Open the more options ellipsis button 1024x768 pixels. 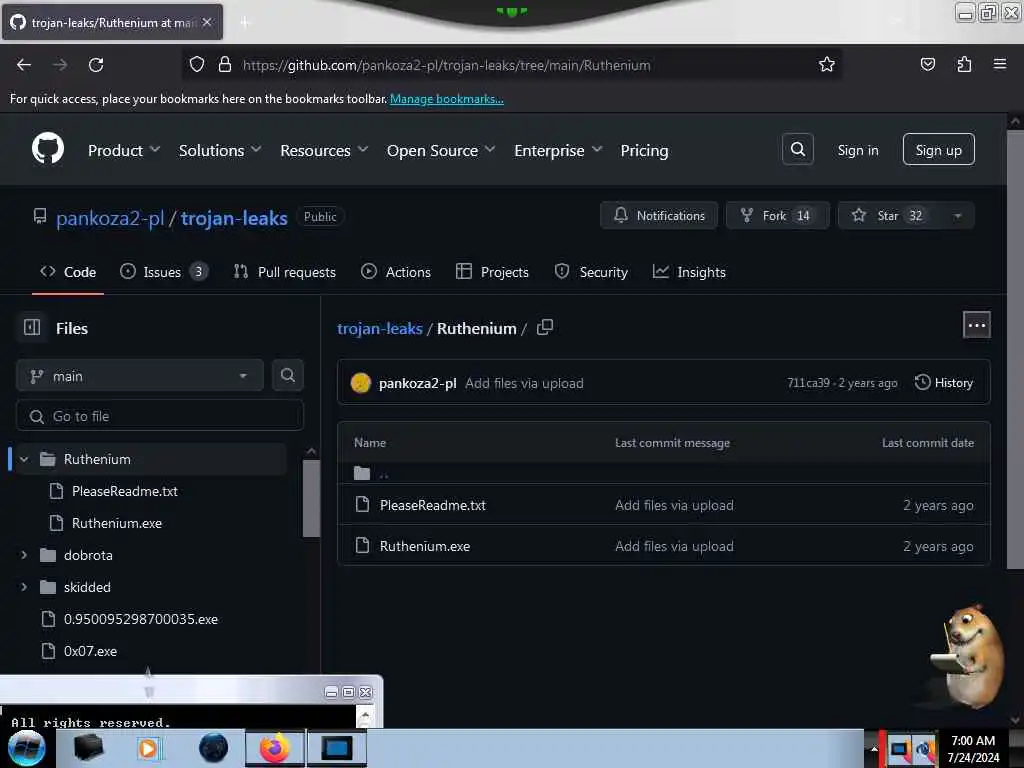[x=976, y=325]
